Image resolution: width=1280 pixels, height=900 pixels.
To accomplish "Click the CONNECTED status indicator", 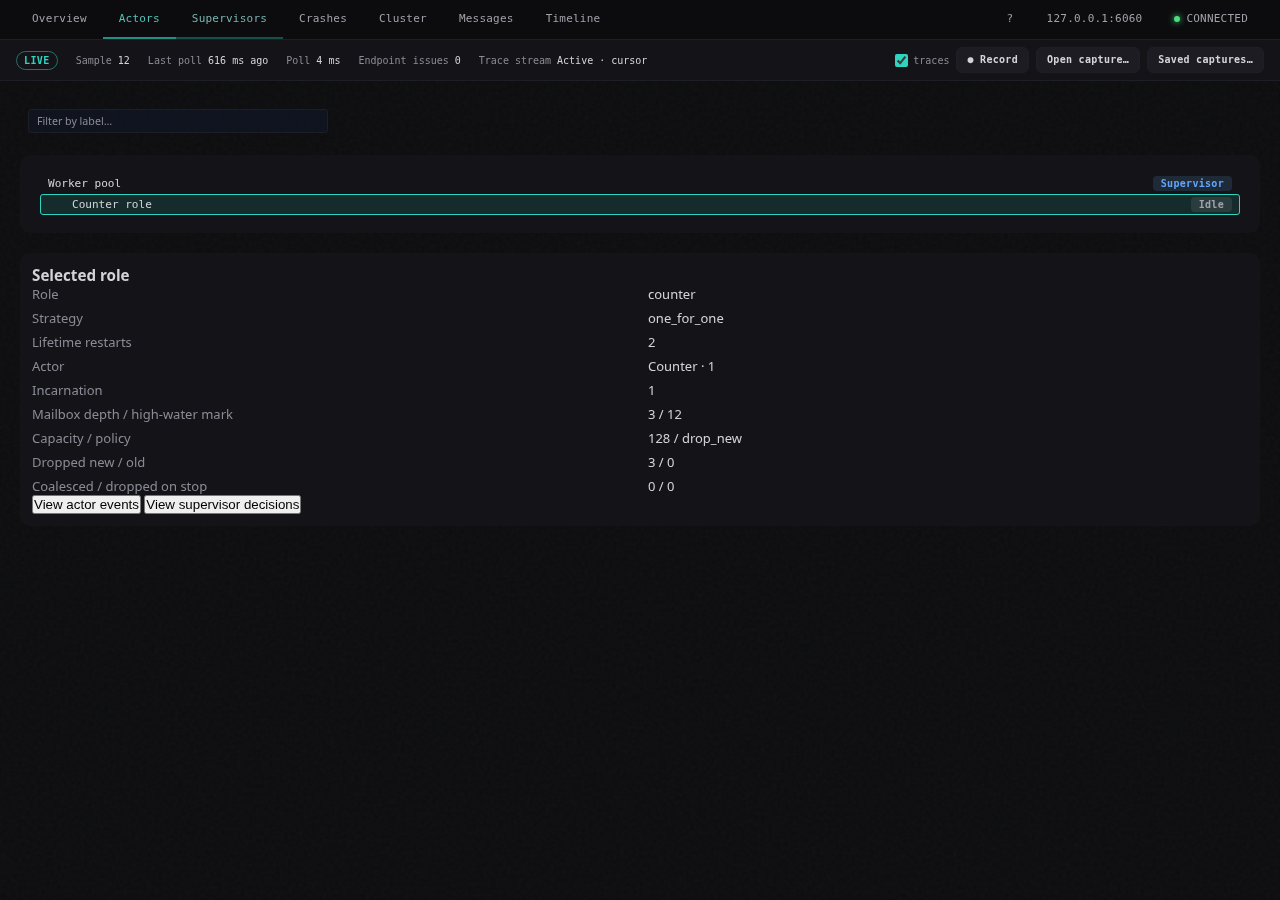I will coord(1210,19).
